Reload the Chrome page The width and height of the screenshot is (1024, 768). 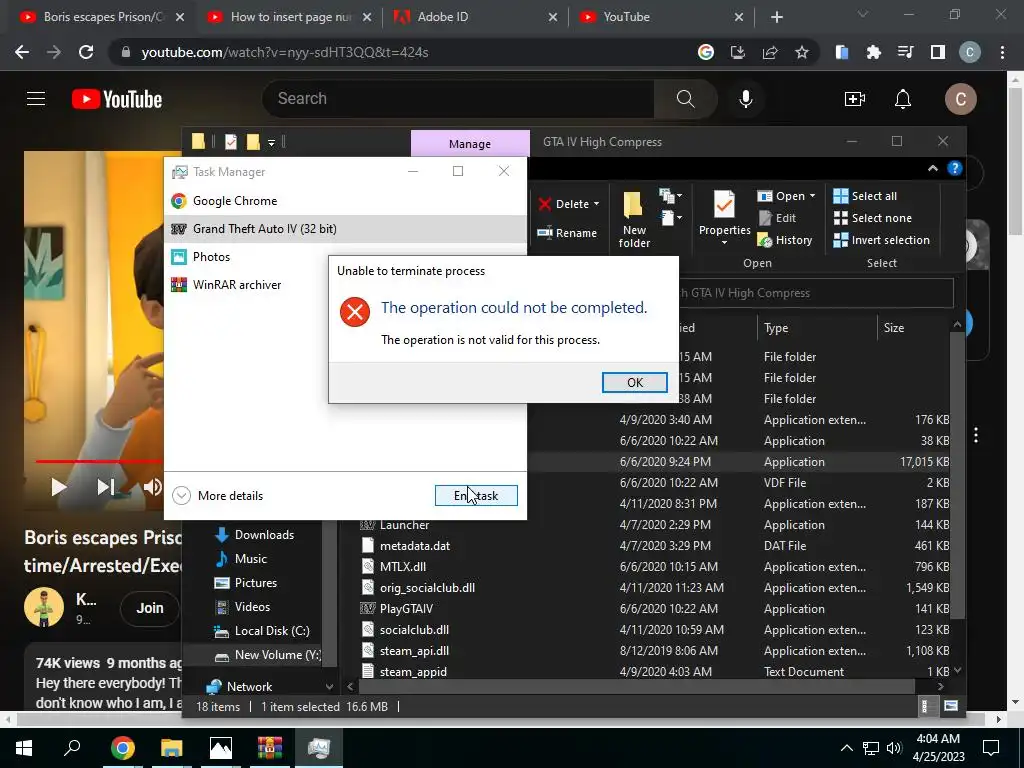[x=86, y=52]
